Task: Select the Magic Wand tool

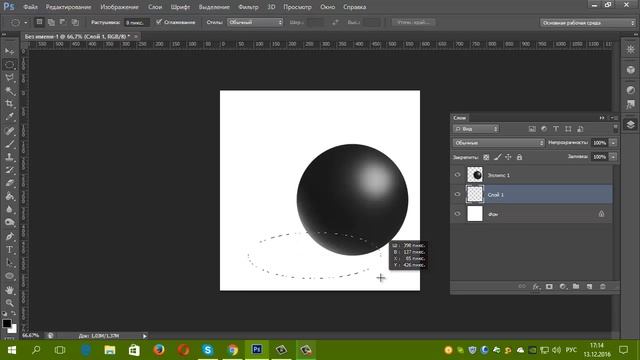Action: 9,91
